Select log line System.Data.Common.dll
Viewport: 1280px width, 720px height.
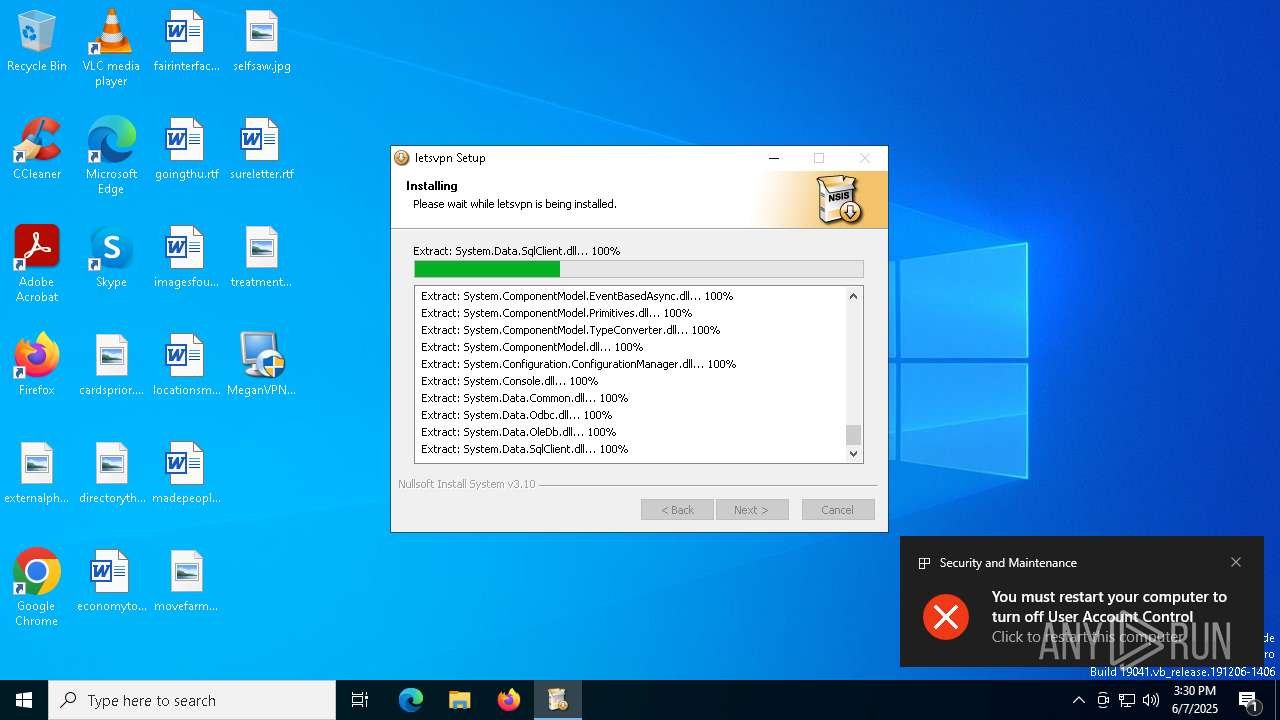pos(524,398)
